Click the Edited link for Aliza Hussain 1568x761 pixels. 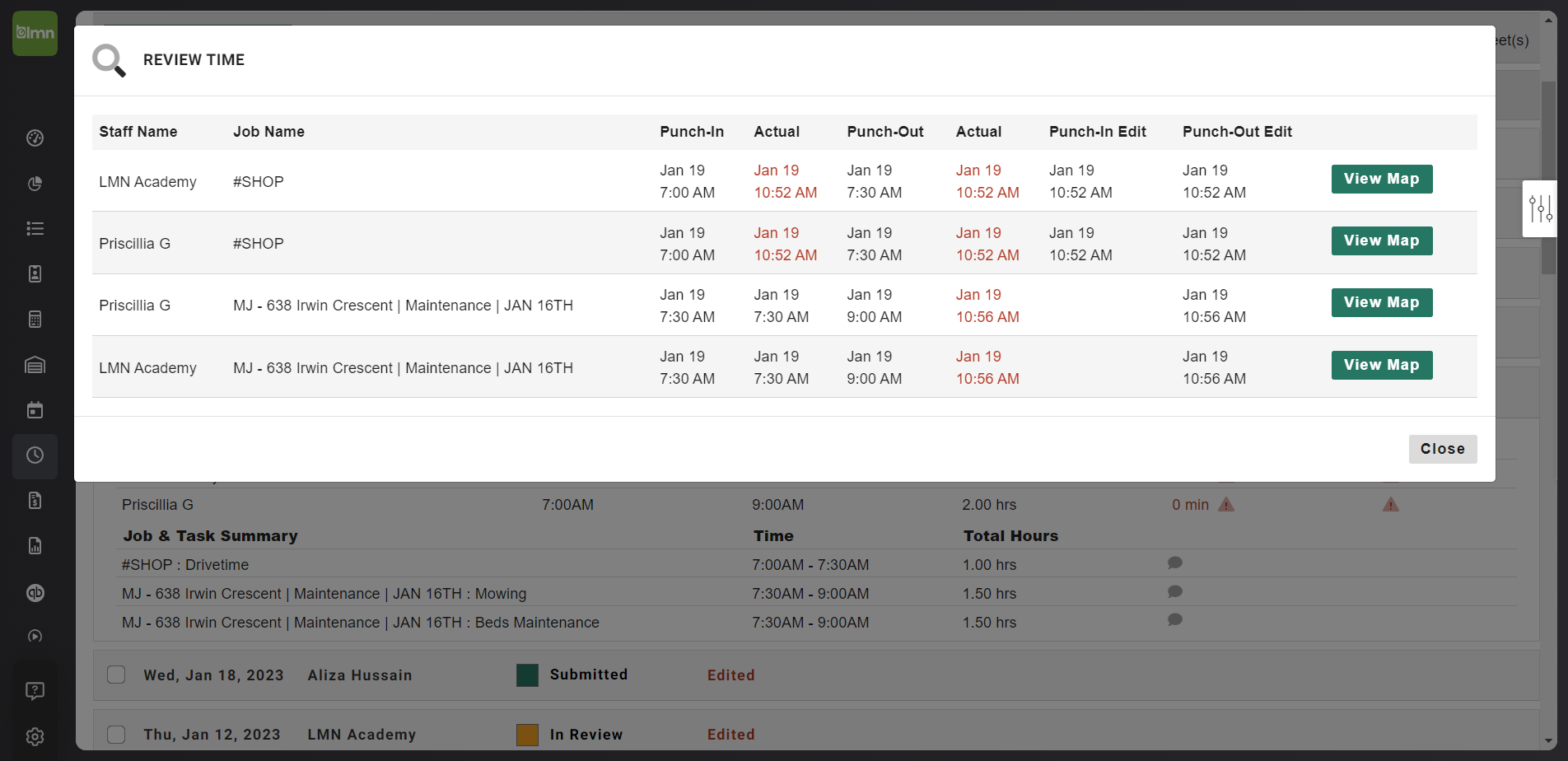coord(731,675)
